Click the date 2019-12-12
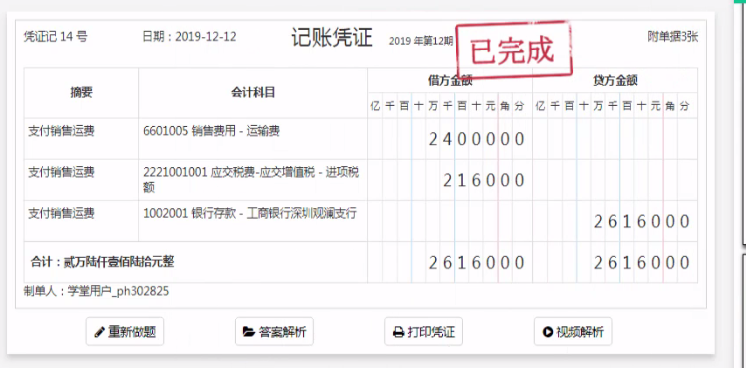 pyautogui.click(x=206, y=37)
